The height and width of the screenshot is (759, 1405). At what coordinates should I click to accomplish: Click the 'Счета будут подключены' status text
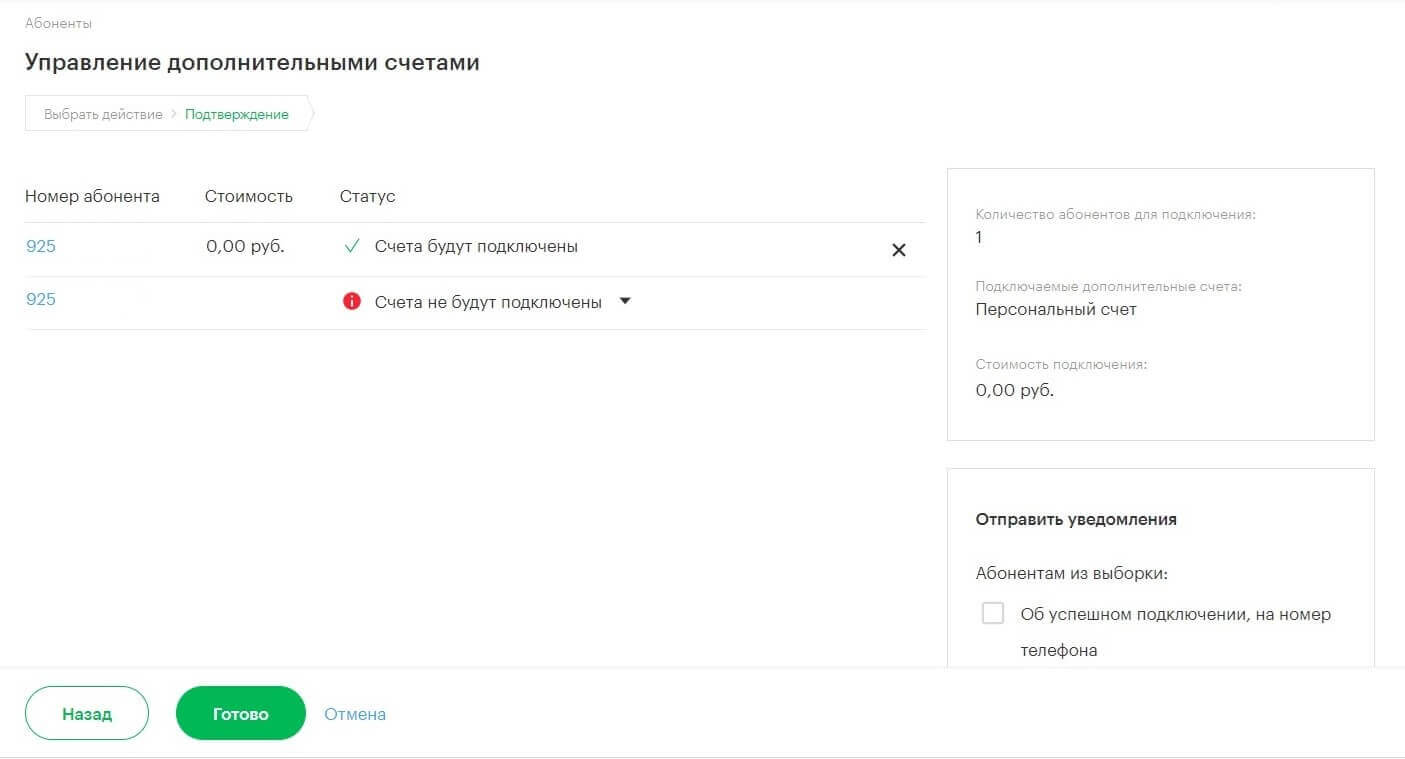click(476, 246)
